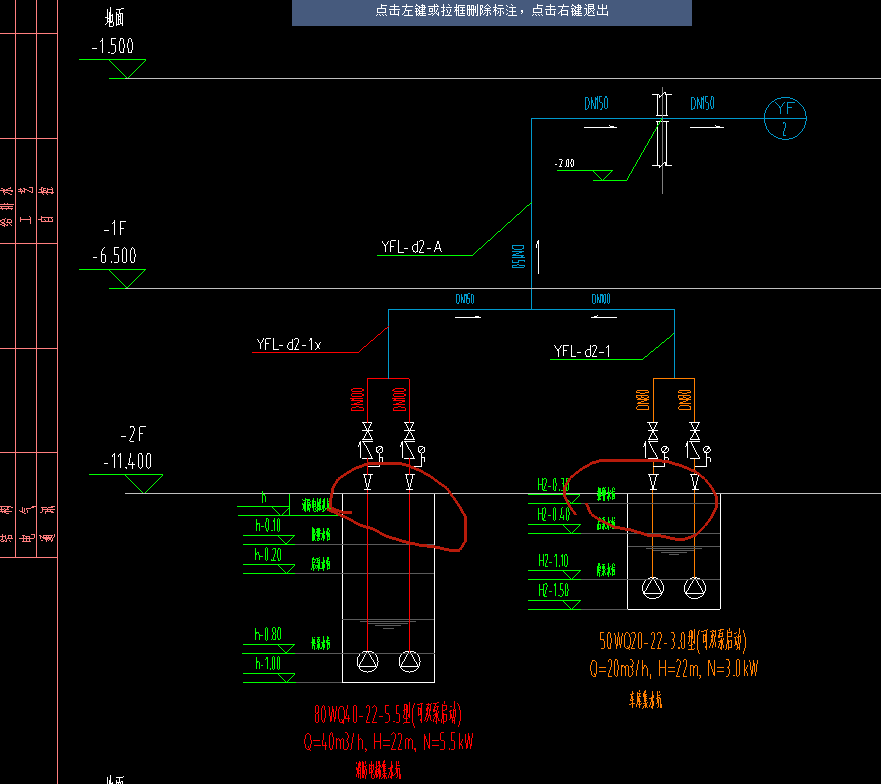This screenshot has height=784, width=881.
Task: Click gate valve on right red riser
Action: click(x=410, y=431)
